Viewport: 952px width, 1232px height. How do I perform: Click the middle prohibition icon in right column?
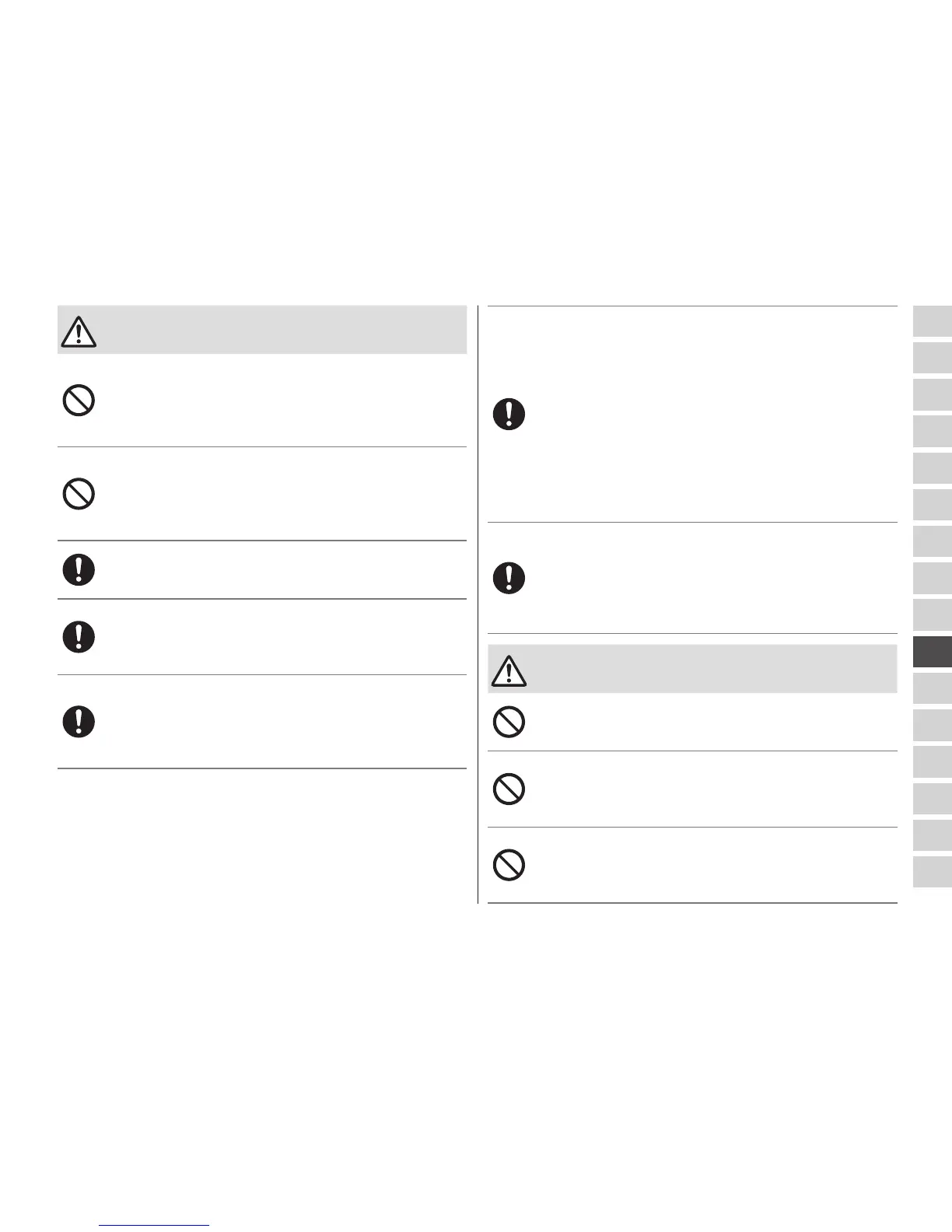coord(509,789)
